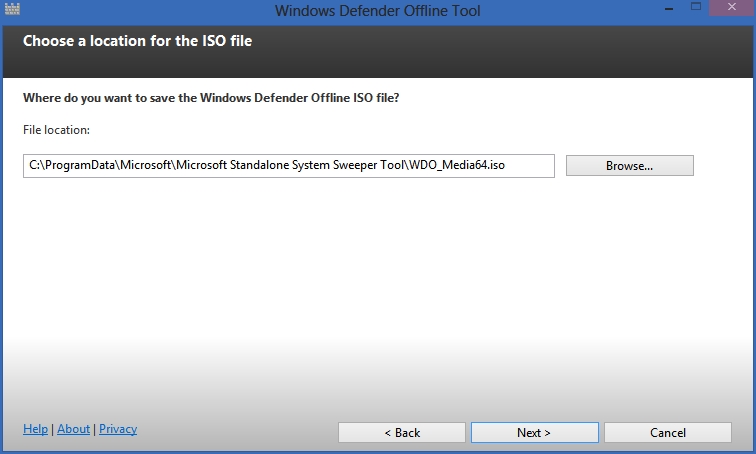This screenshot has height=454, width=756.
Task: Click the 'File location:' label
Action: (56, 130)
